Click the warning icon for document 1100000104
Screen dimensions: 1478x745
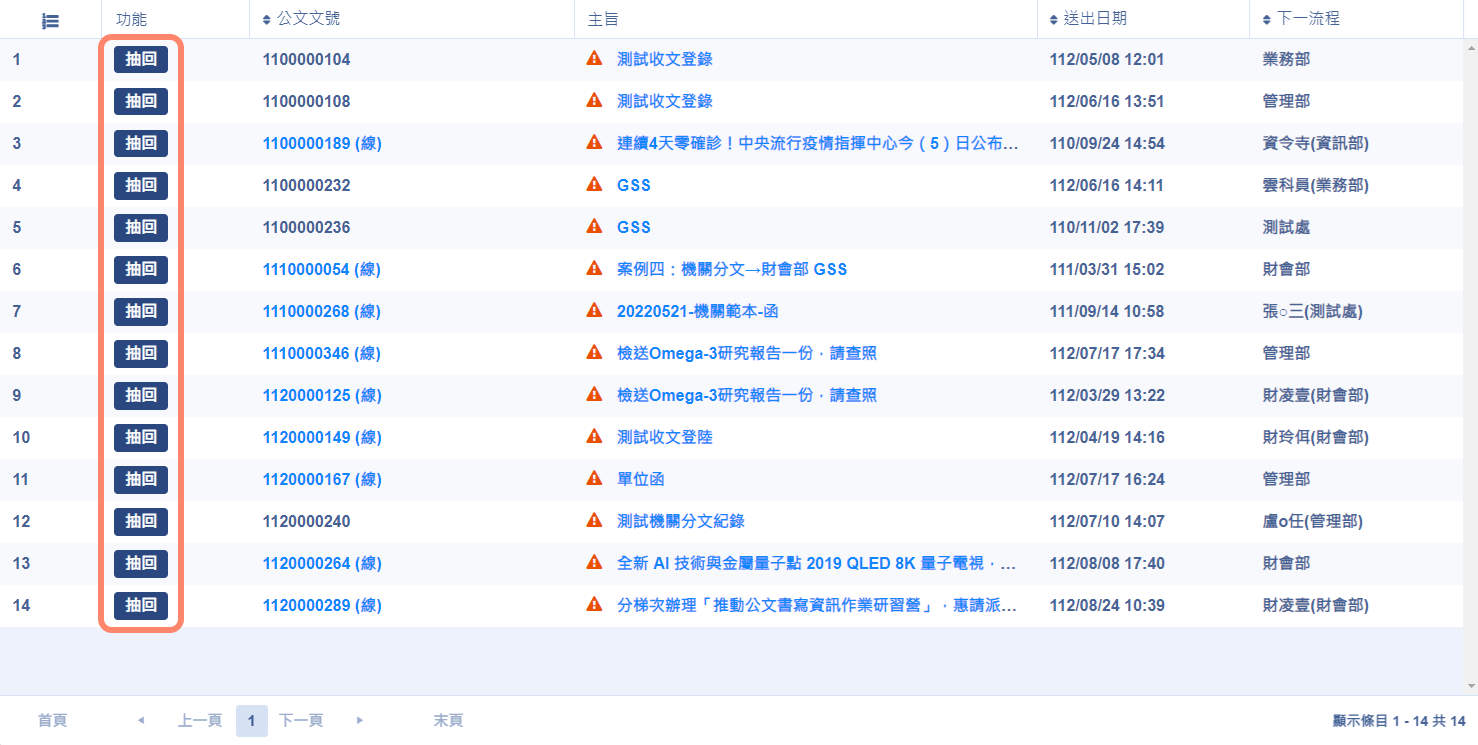pyautogui.click(x=594, y=59)
